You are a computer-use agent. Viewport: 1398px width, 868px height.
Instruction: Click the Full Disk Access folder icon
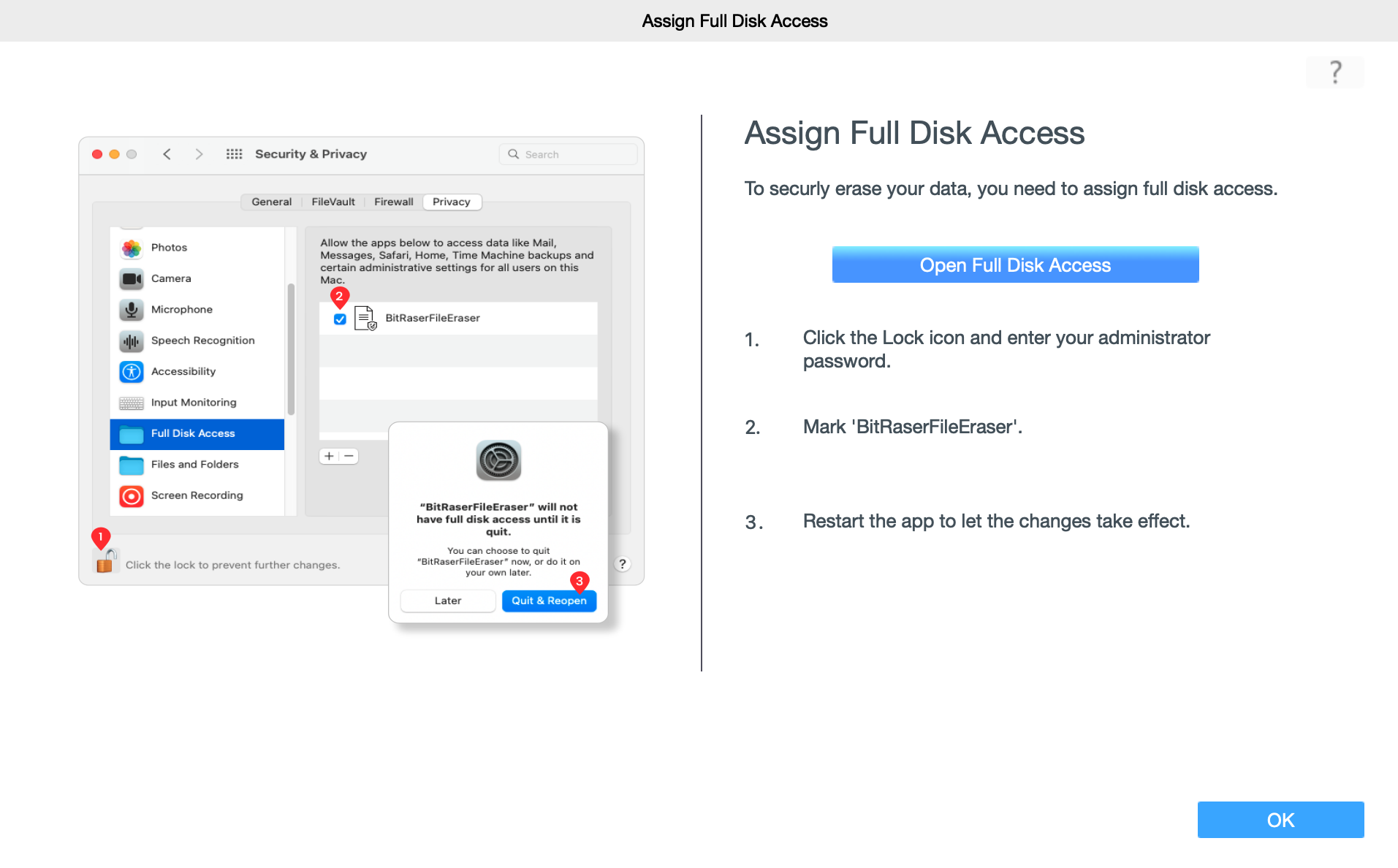click(x=132, y=434)
